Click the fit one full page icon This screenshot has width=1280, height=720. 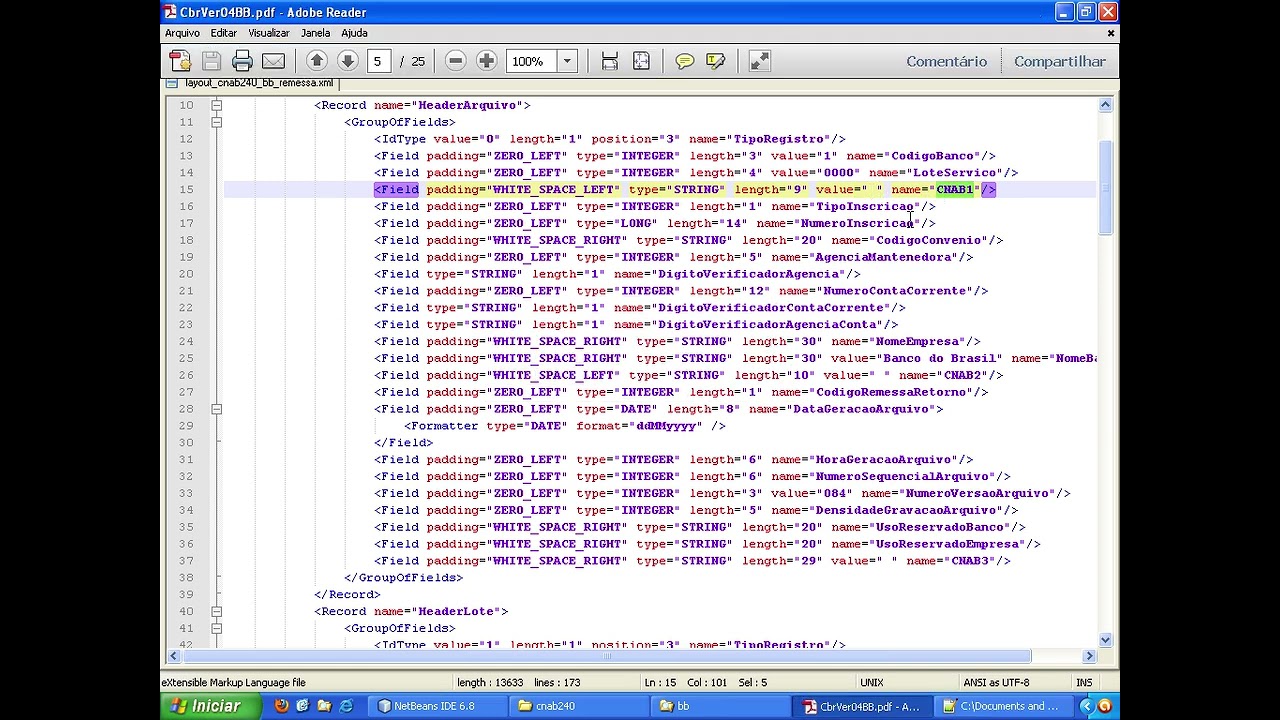(641, 61)
